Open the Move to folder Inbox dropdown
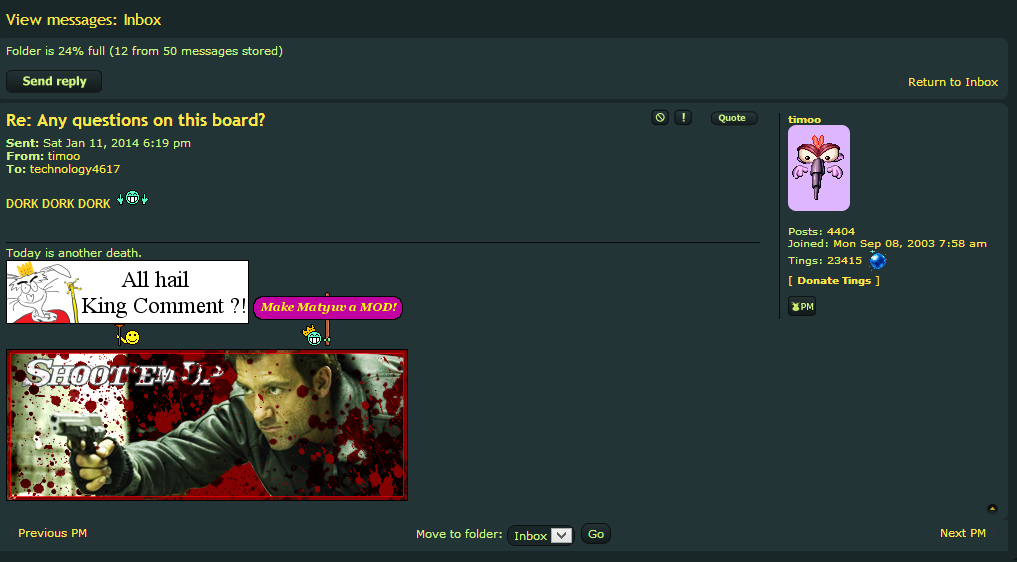 (x=540, y=535)
